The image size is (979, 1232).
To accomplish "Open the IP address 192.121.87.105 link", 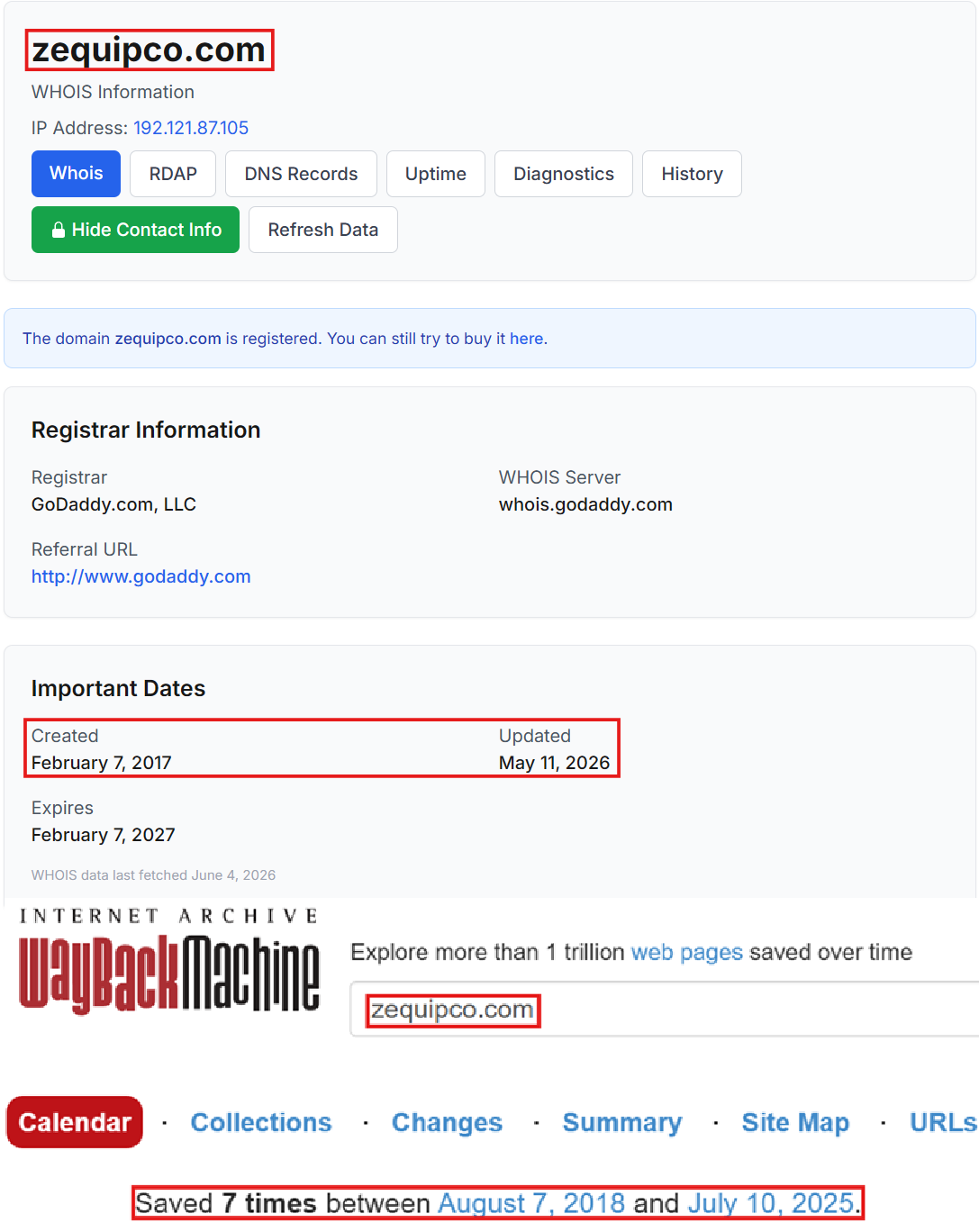I will click(x=191, y=128).
